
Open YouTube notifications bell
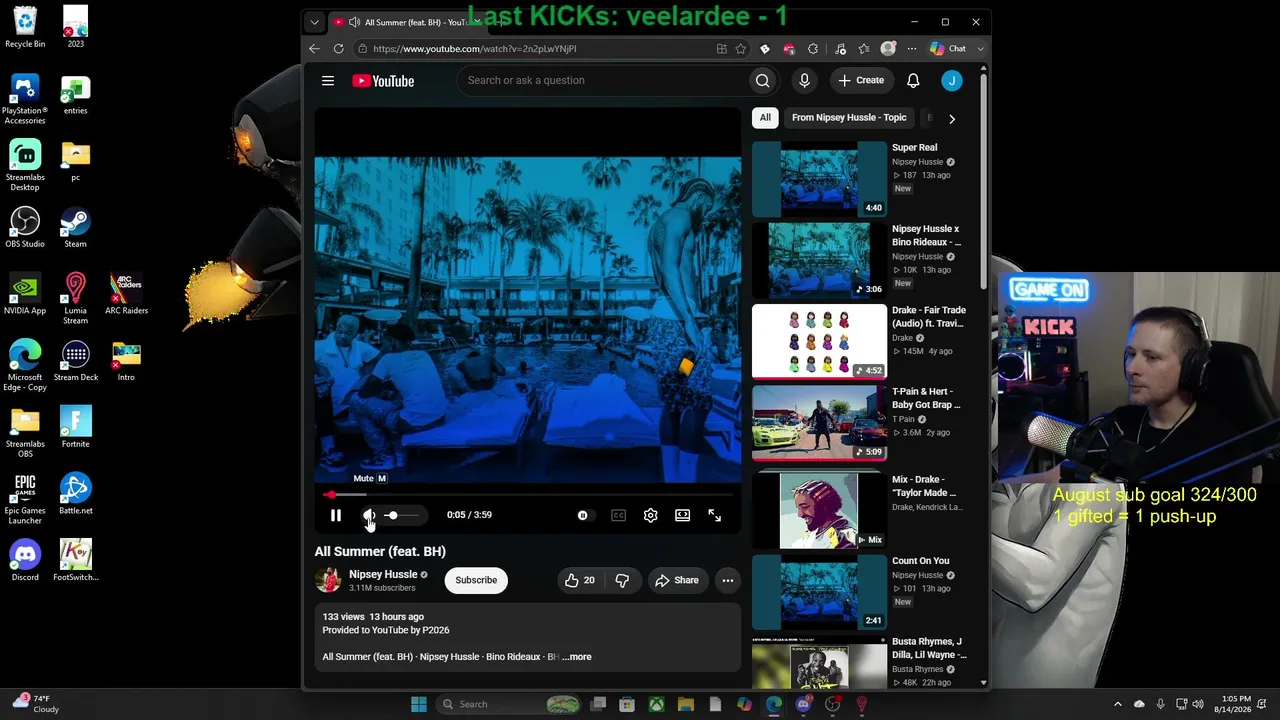pyautogui.click(x=913, y=80)
